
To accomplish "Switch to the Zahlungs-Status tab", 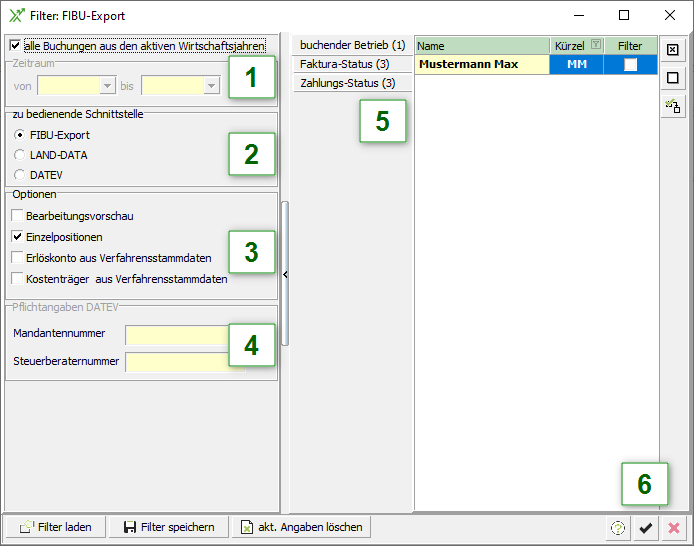I will [347, 83].
